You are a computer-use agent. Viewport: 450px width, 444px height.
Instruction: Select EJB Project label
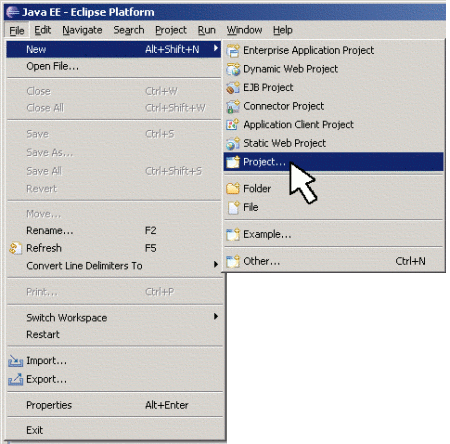[x=268, y=88]
